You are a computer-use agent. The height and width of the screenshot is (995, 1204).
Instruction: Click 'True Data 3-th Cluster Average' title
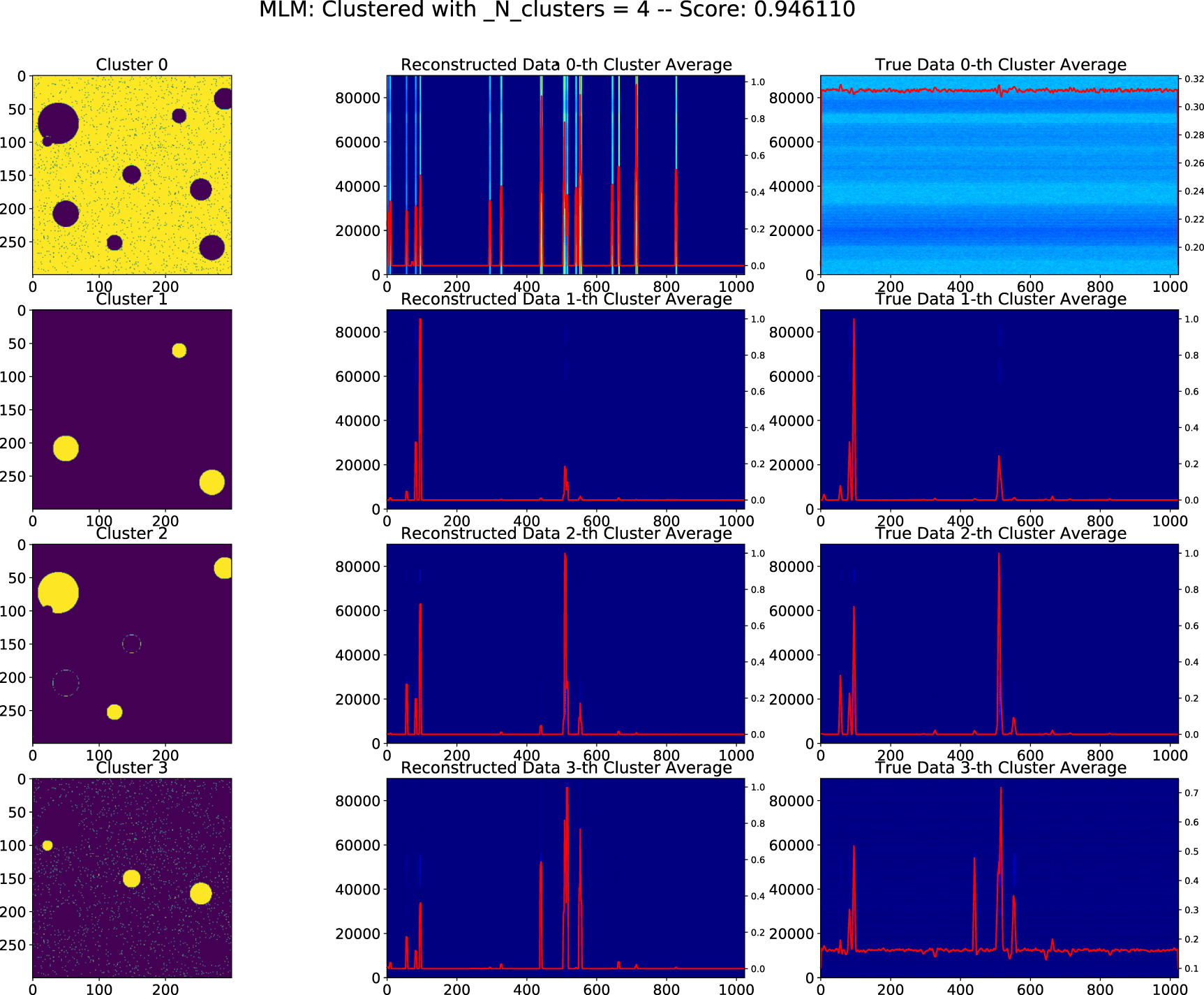pos(1000,767)
